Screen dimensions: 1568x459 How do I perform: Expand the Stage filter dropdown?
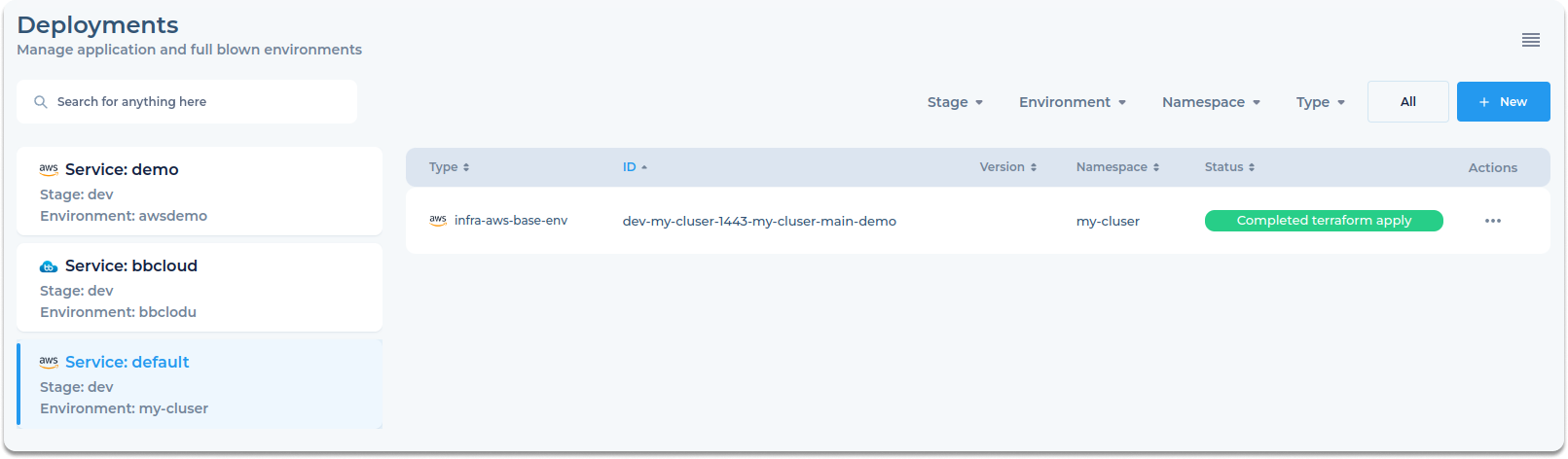point(955,102)
